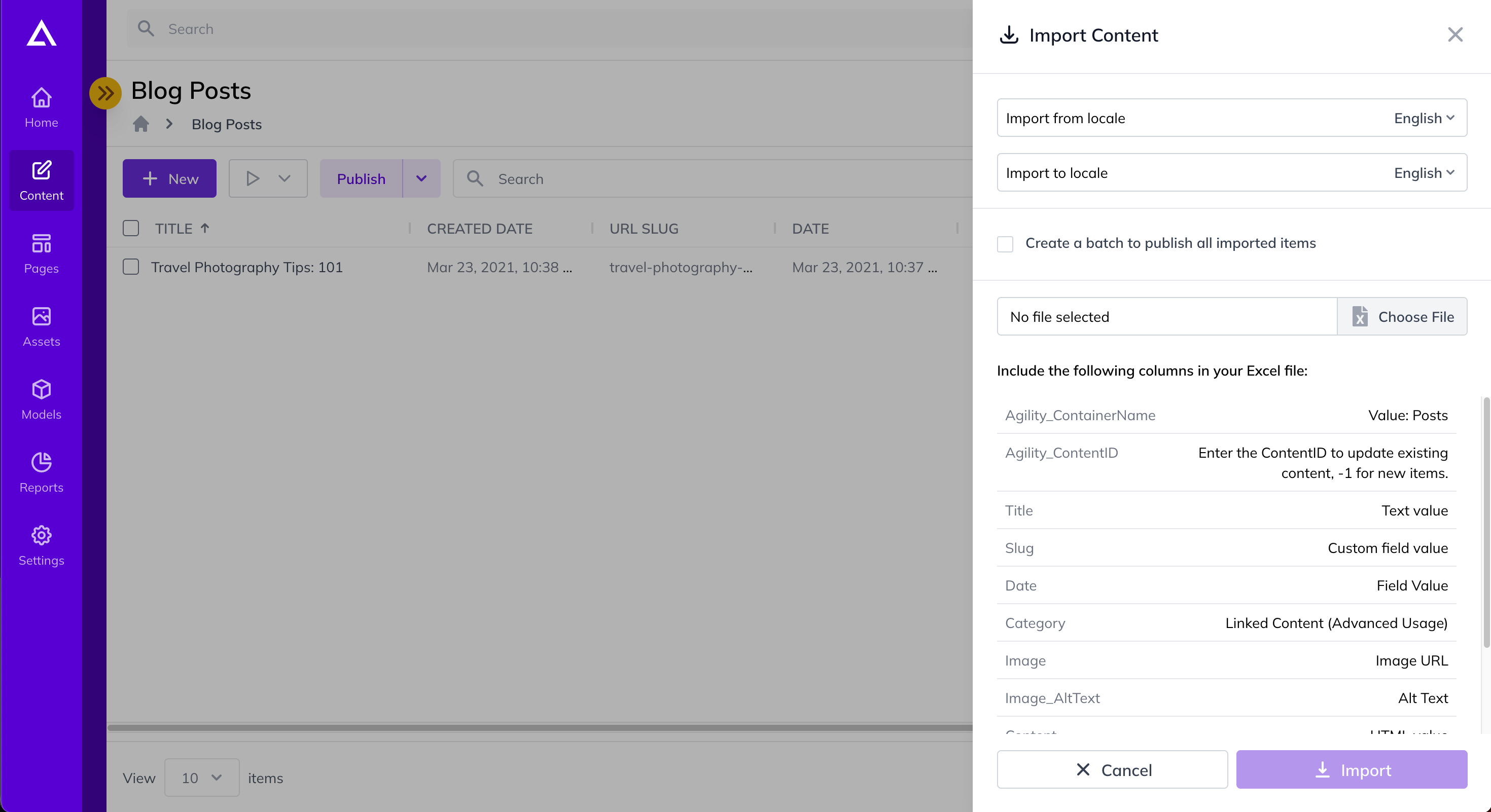Click the 'Mar 23, 2021, 10:38' created date cell
Image resolution: width=1491 pixels, height=812 pixels.
(500, 267)
